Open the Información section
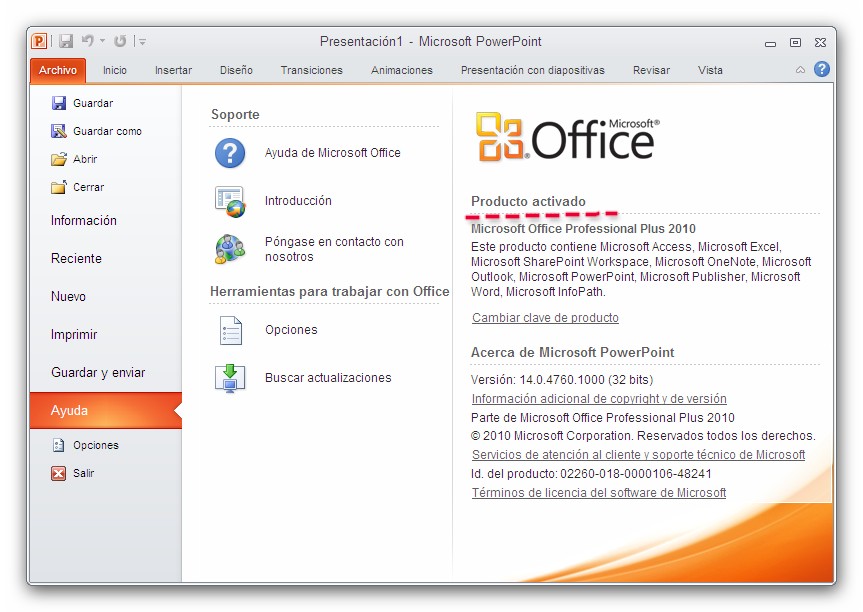 pos(84,221)
